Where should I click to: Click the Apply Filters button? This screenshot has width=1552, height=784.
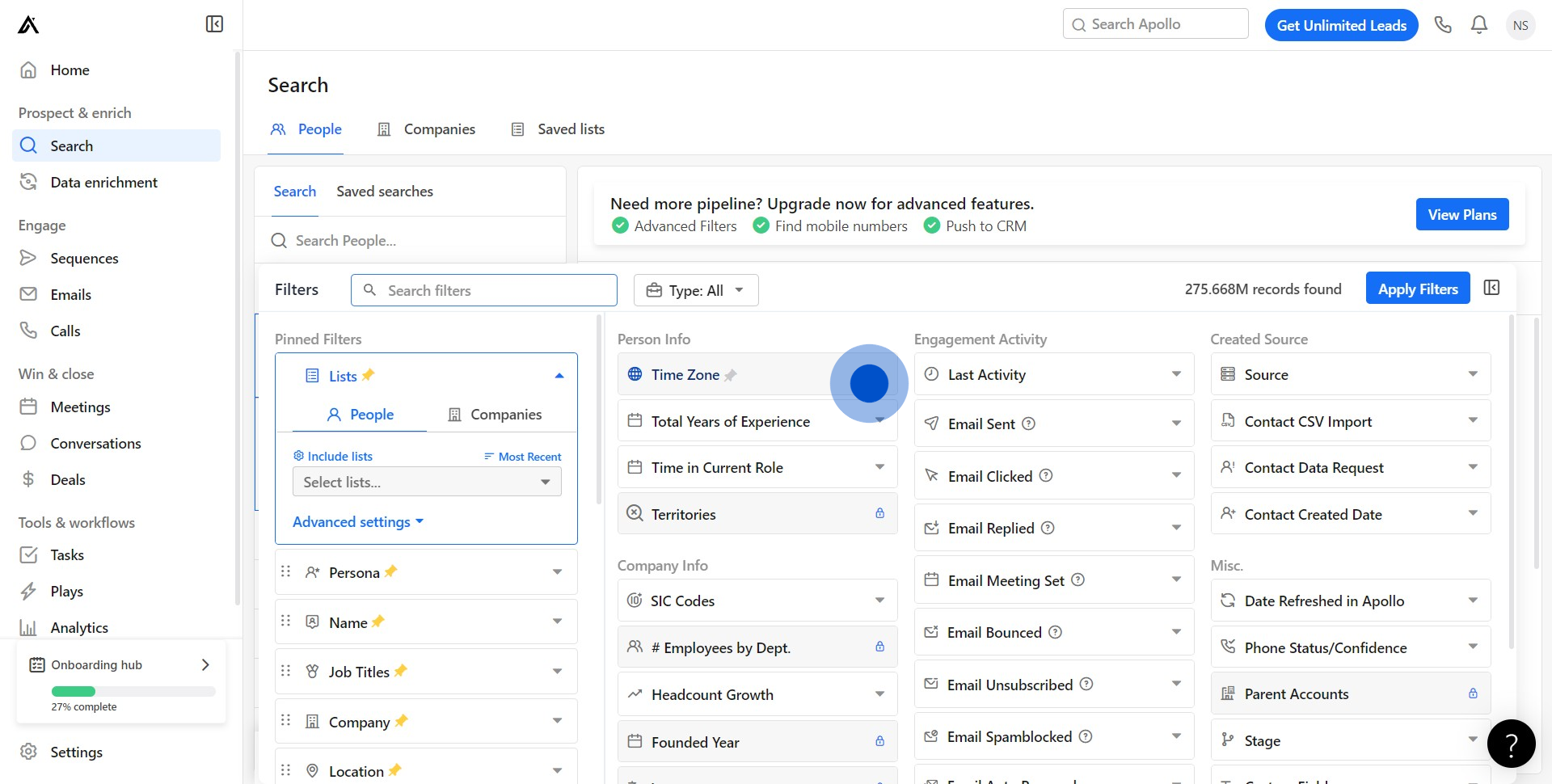[x=1417, y=289]
